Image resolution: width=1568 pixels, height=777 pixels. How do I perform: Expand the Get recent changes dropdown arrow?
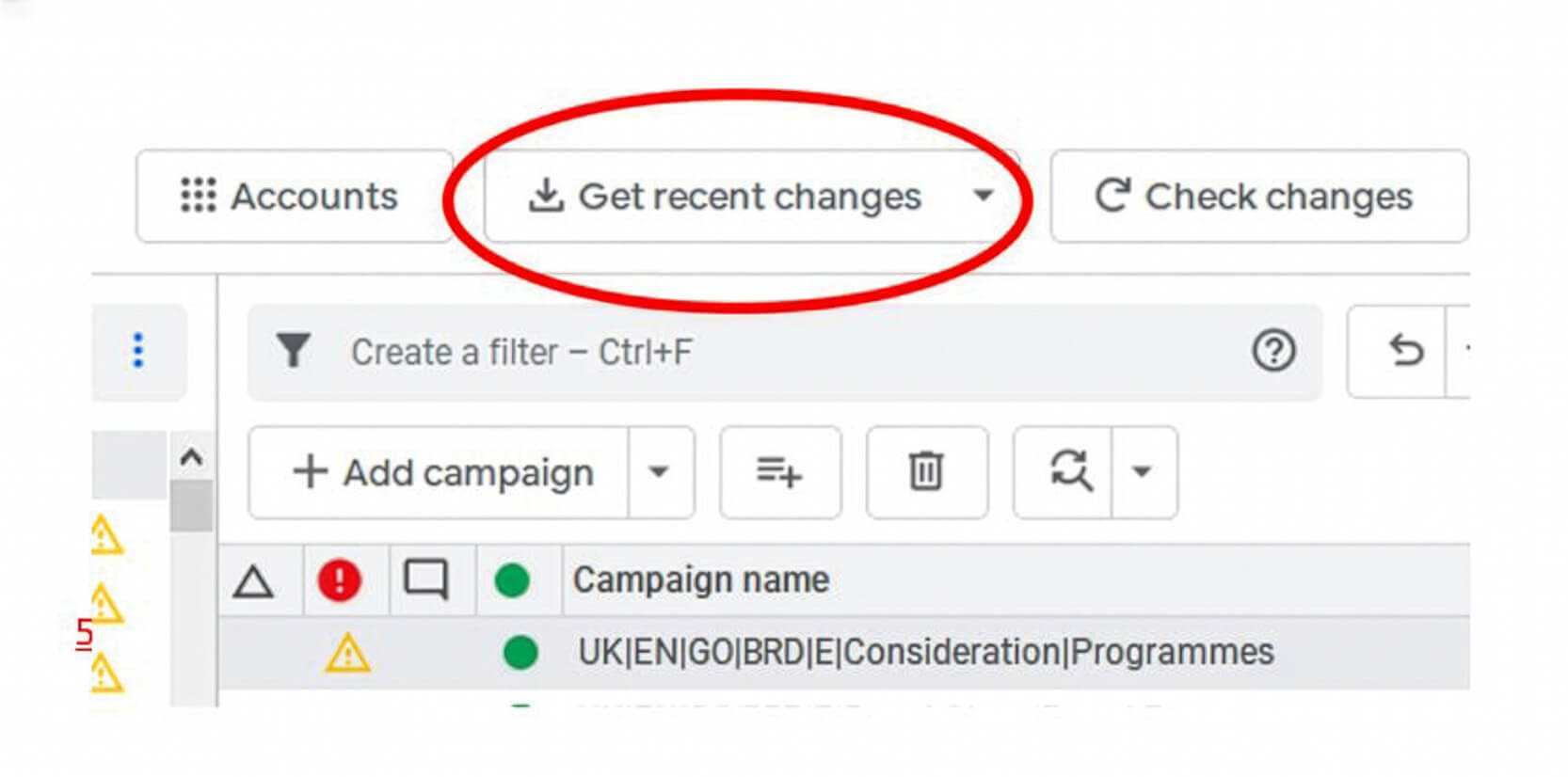983,197
